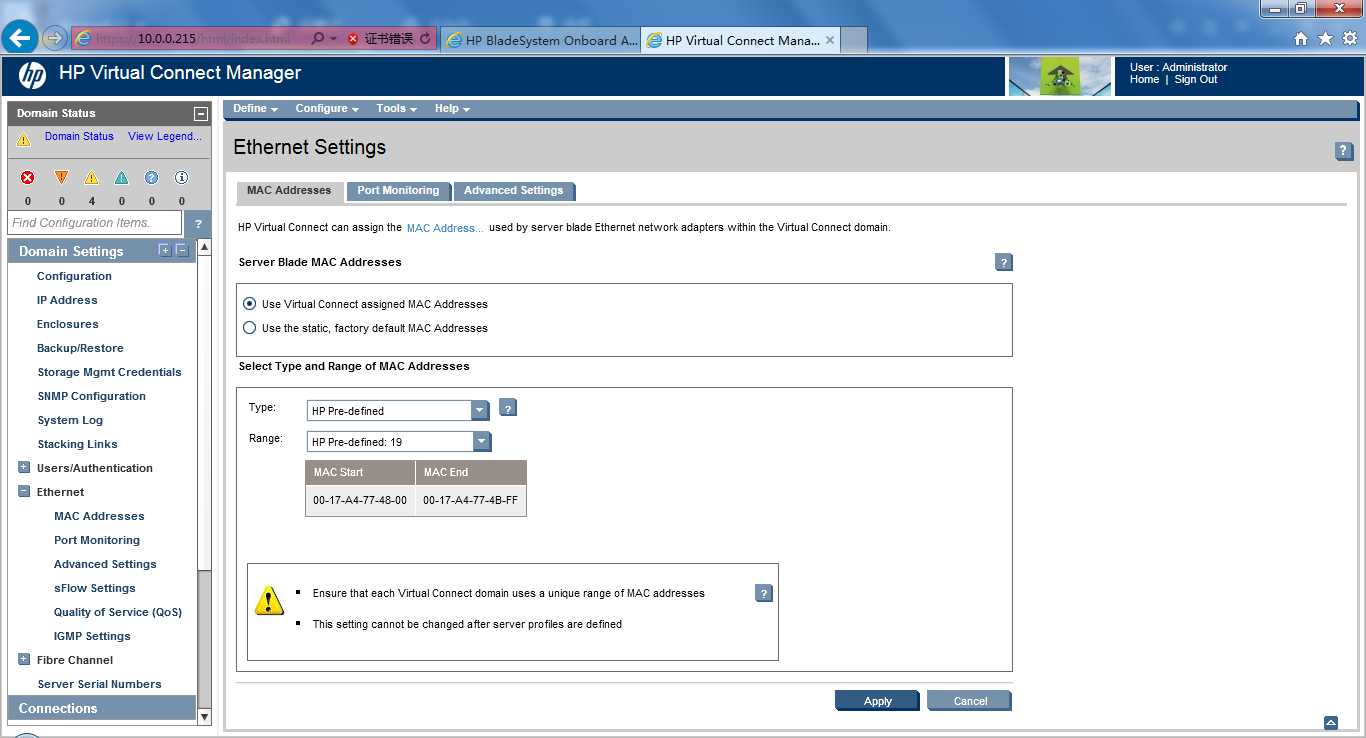Open SNMP Configuration in the sidebar
The width and height of the screenshot is (1366, 738).
tap(91, 396)
